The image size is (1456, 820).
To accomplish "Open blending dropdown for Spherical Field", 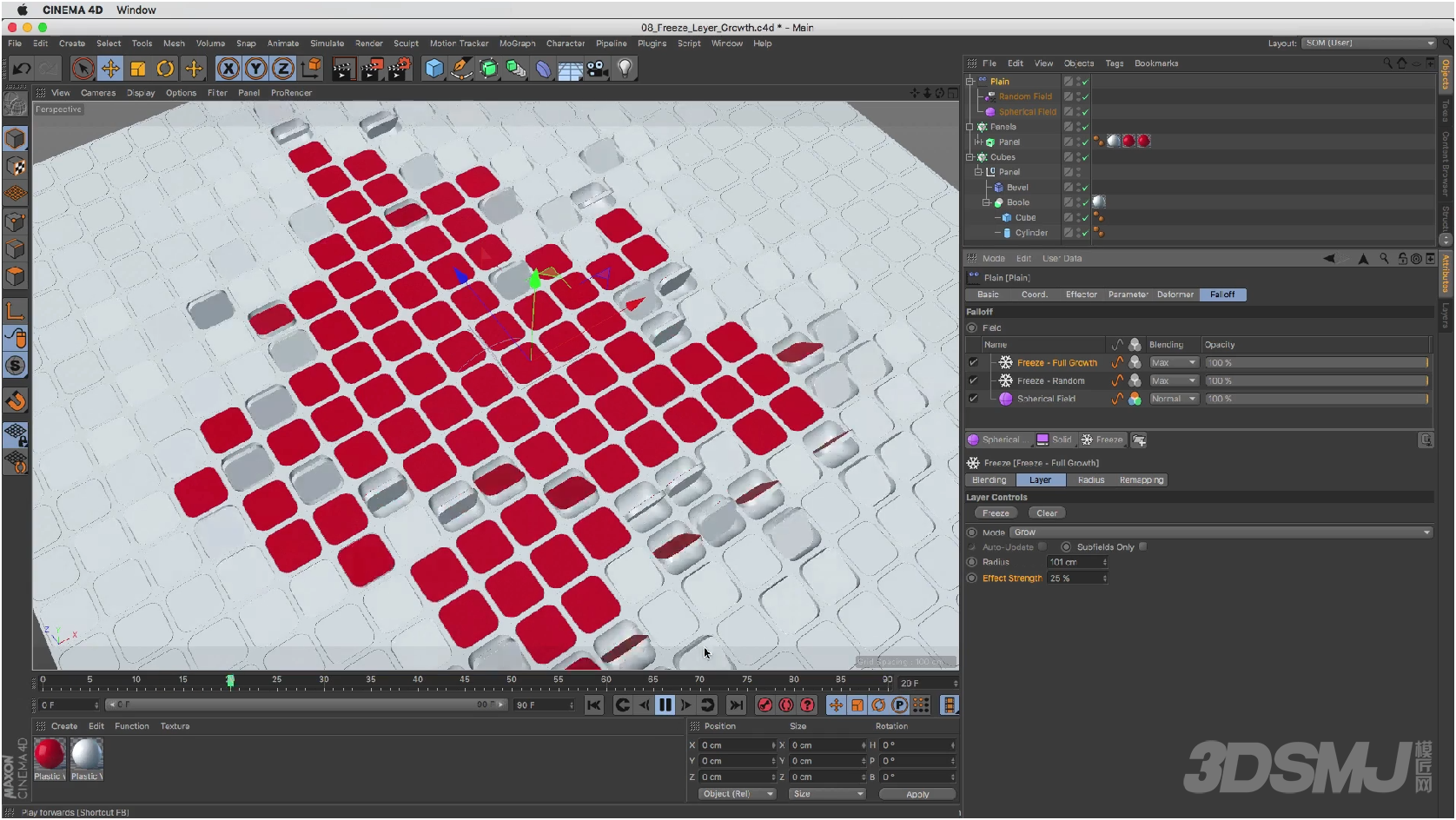I will coord(1174,399).
